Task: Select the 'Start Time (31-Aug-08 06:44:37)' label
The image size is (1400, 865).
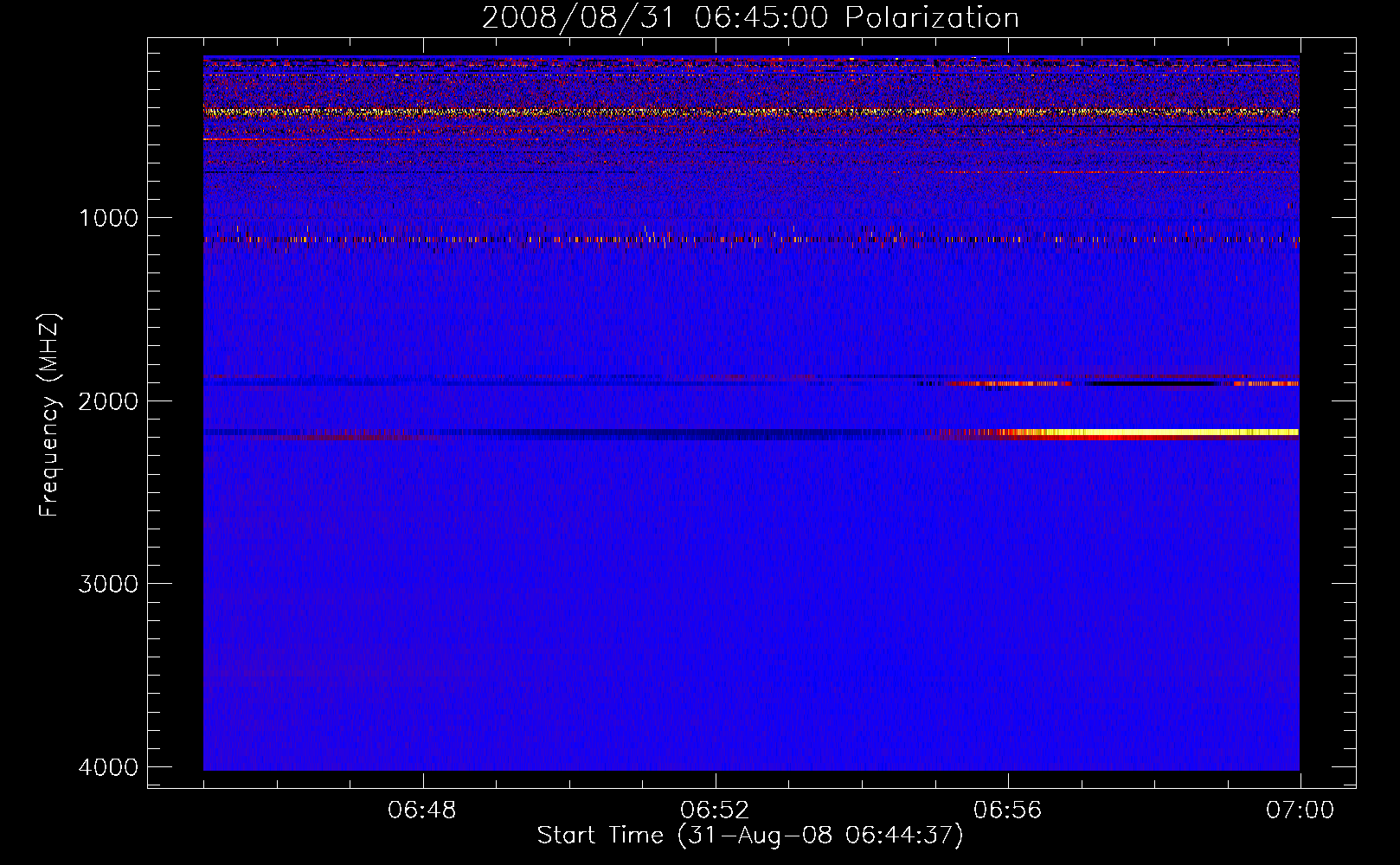Action: click(750, 836)
